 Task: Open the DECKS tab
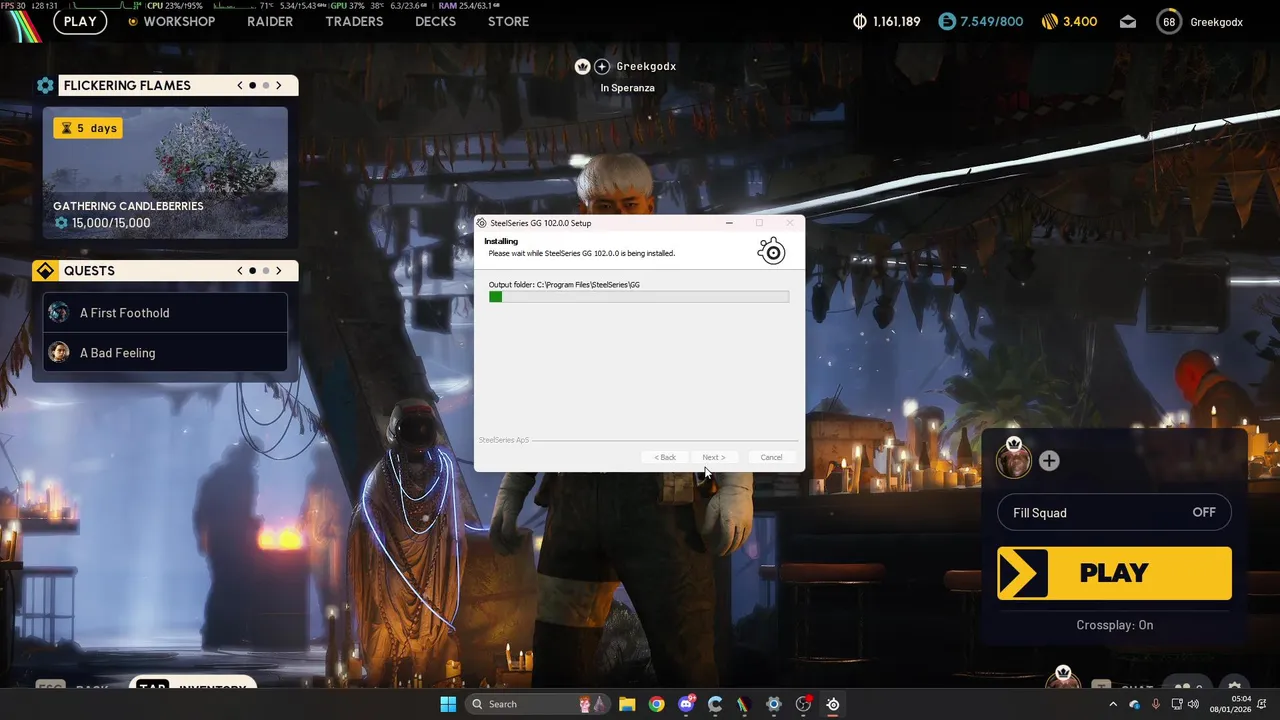tap(435, 21)
